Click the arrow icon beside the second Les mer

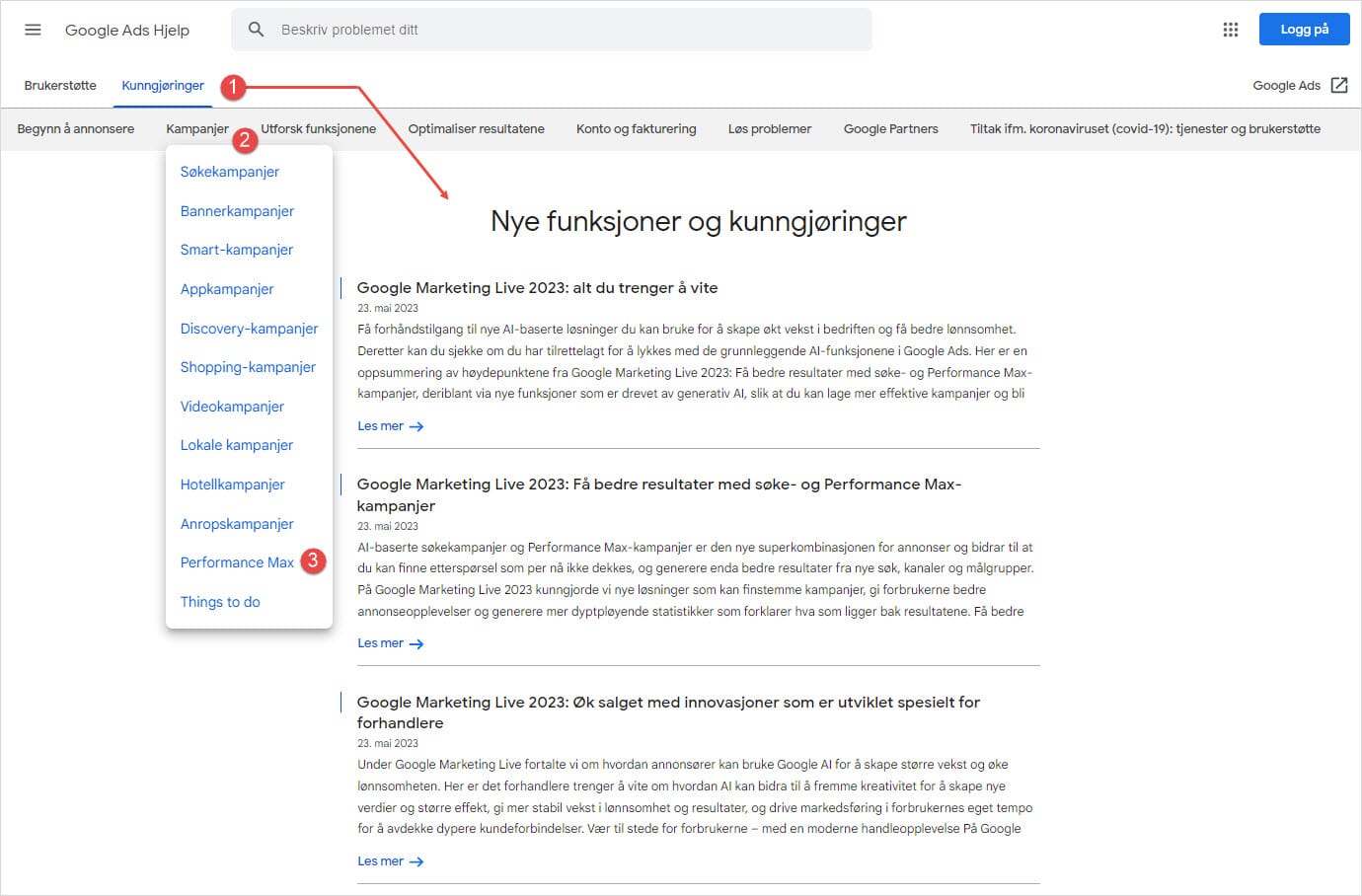[x=416, y=642]
